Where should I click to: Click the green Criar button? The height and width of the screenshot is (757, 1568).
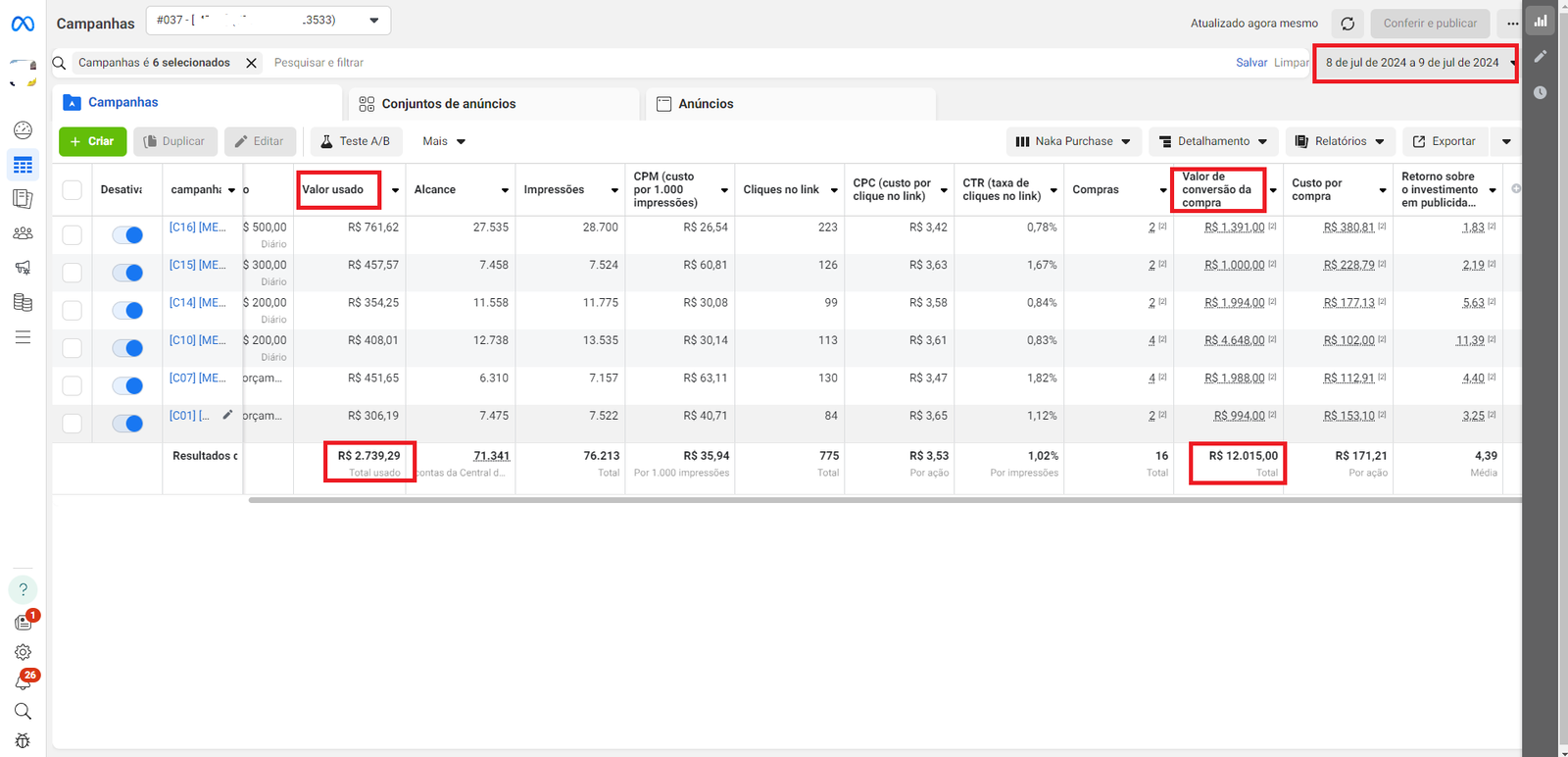[93, 141]
